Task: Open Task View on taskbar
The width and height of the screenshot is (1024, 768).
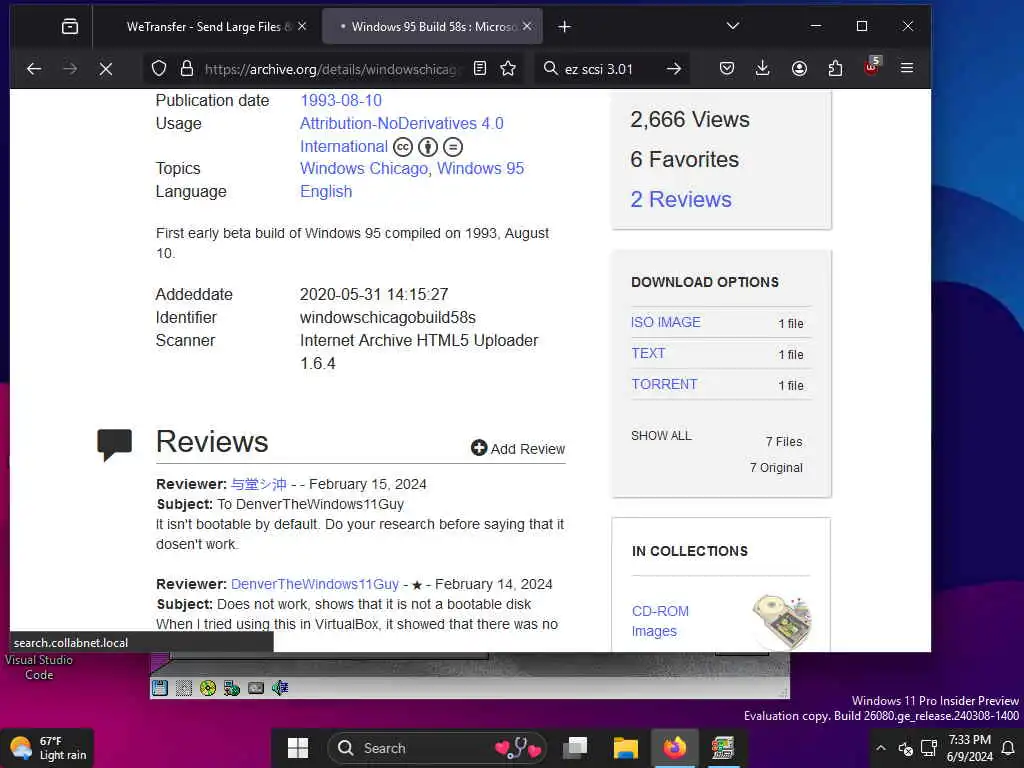Action: point(575,748)
